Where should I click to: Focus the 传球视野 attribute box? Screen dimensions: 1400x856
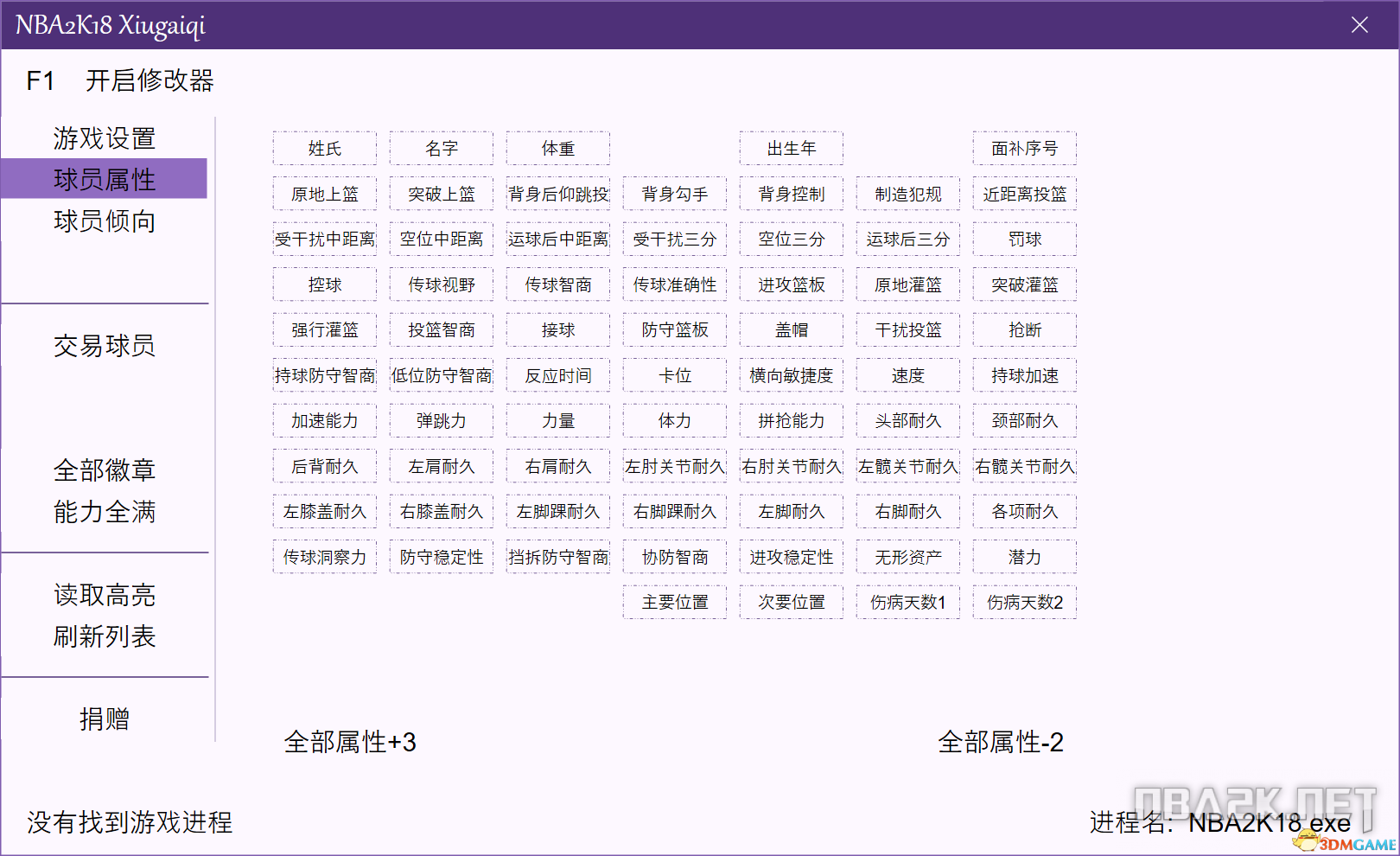click(442, 284)
